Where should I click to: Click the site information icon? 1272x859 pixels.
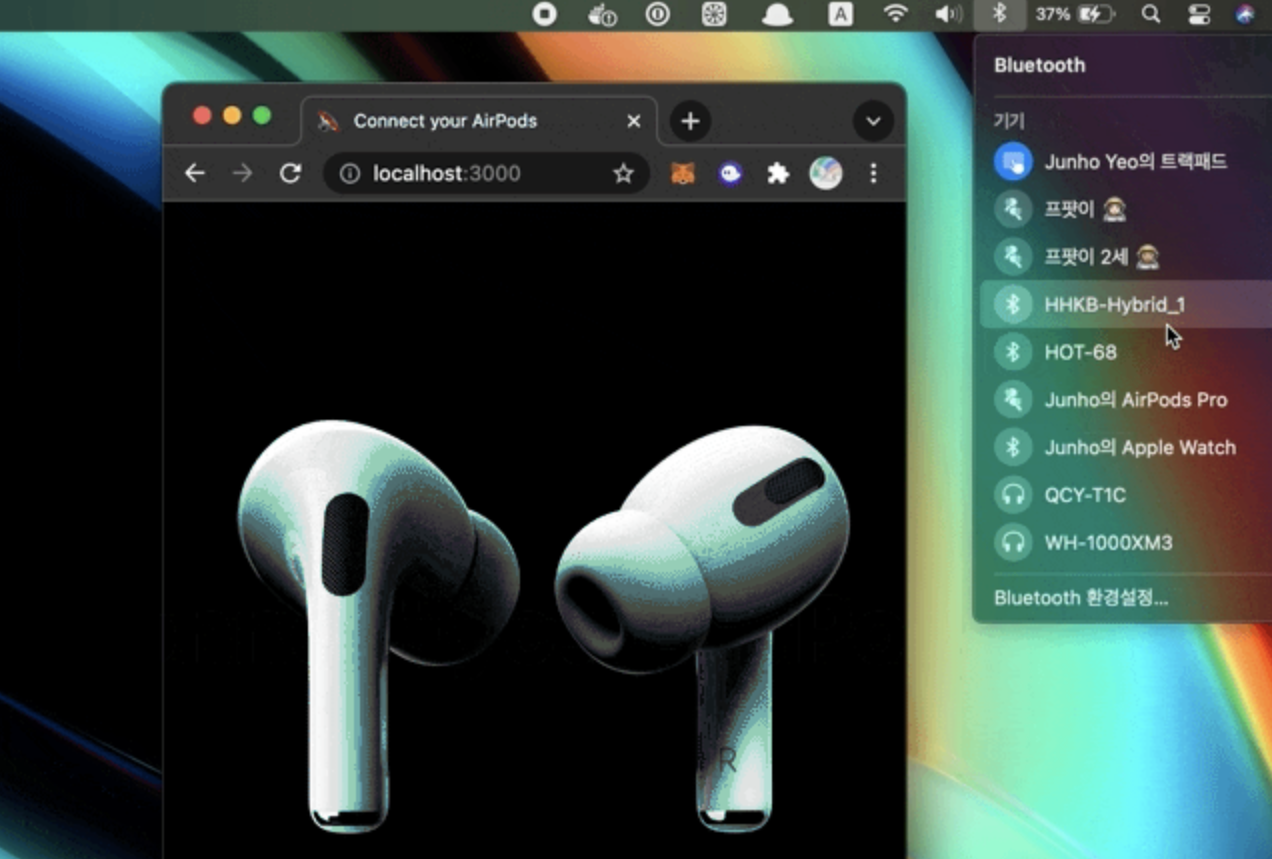[350, 174]
